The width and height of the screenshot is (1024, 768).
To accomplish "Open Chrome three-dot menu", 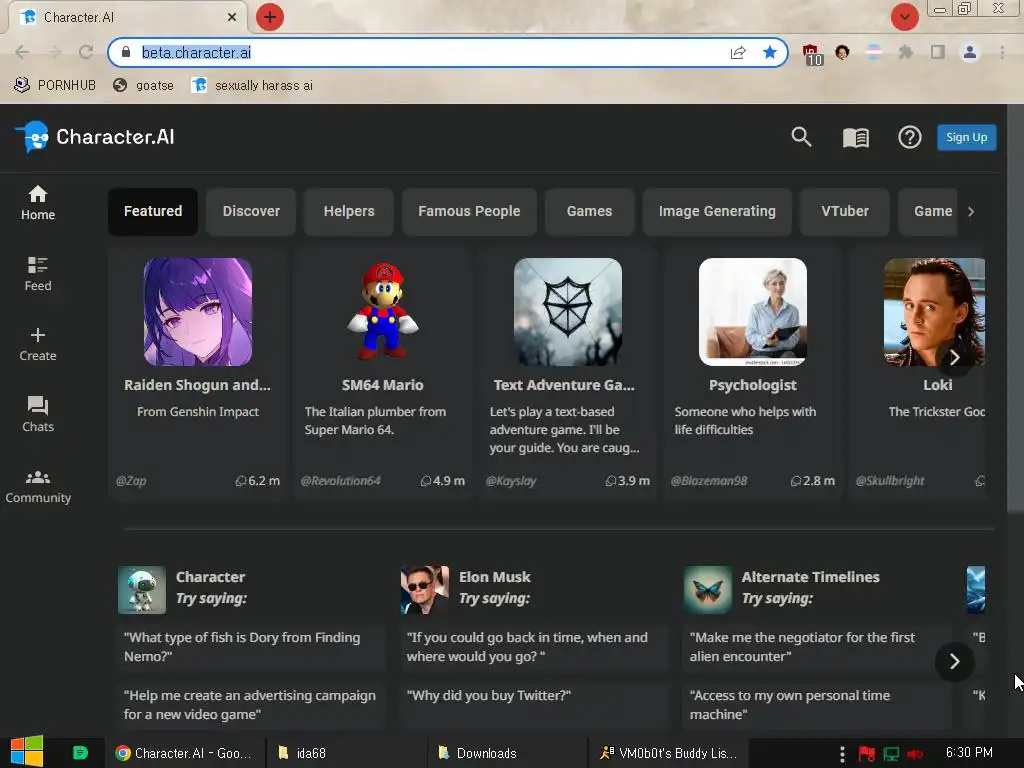I will (x=1002, y=52).
